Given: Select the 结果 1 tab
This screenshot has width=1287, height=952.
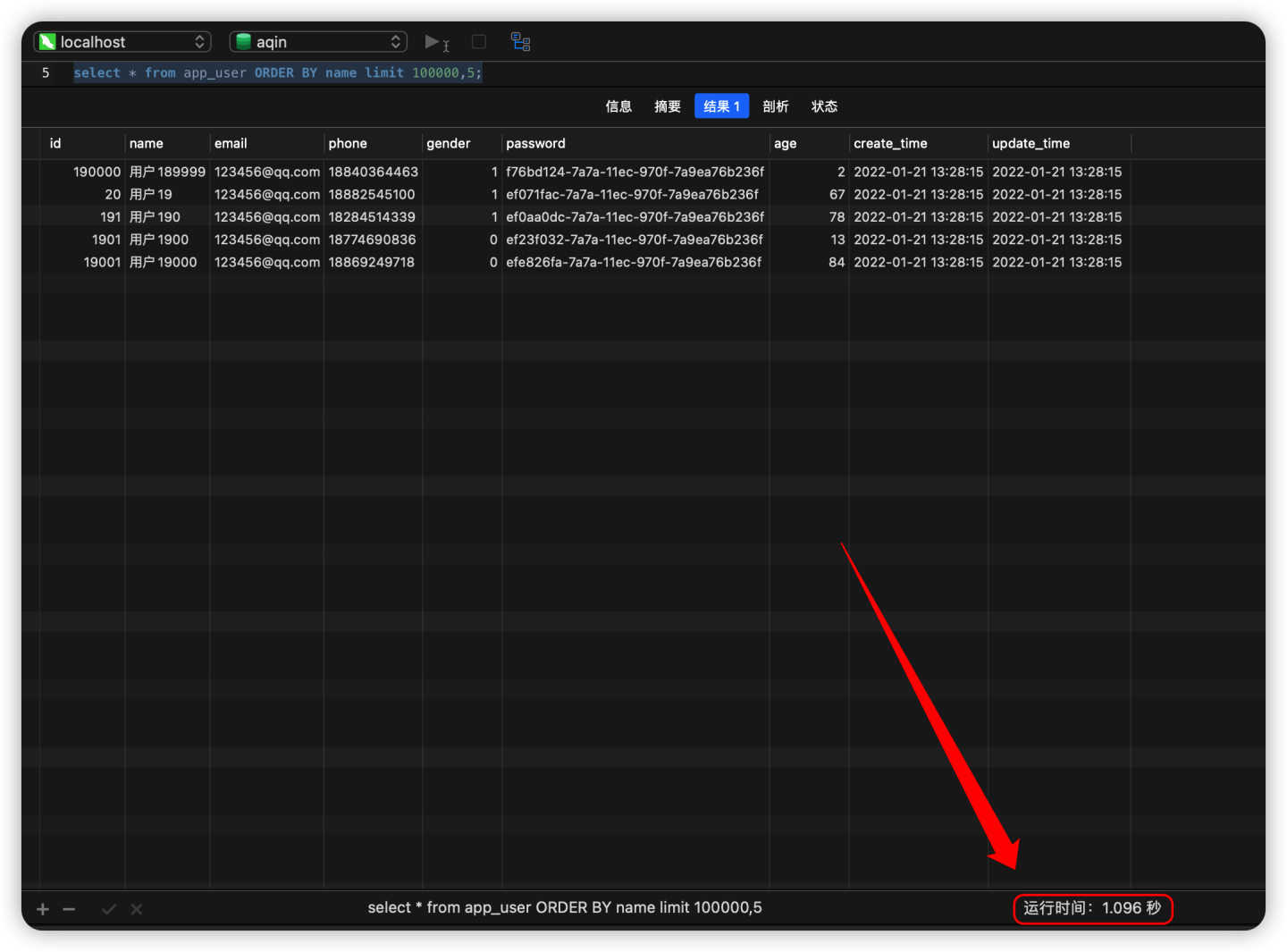Looking at the screenshot, I should (721, 106).
